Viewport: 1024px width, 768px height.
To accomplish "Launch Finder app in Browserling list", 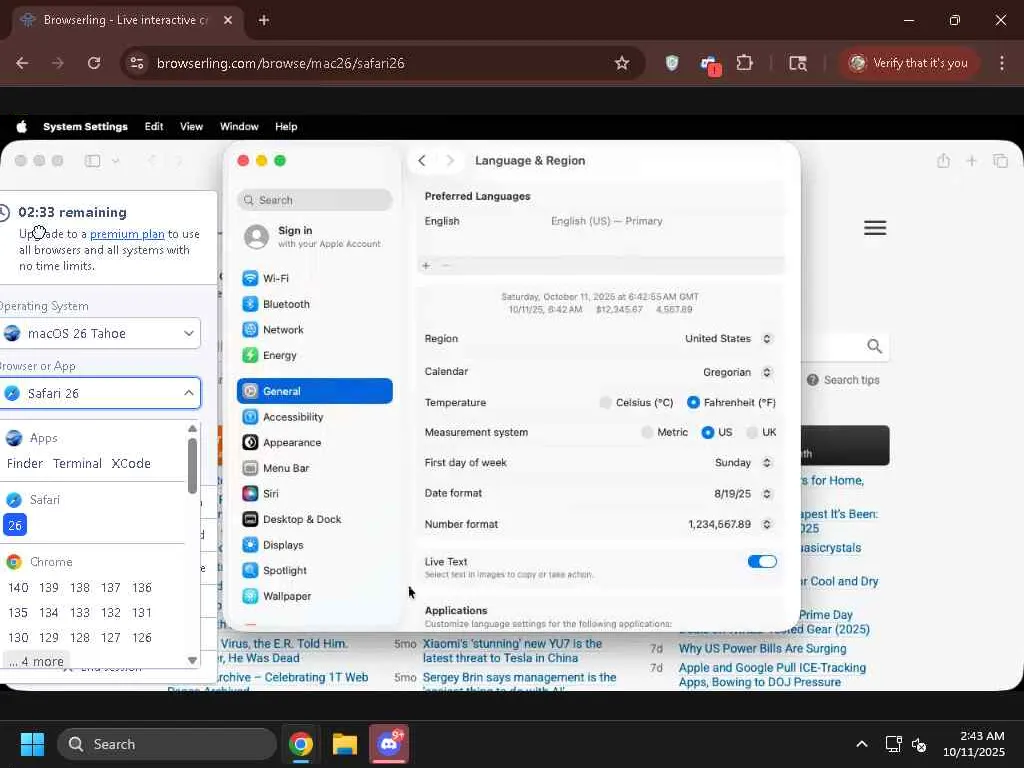I will 25,464.
